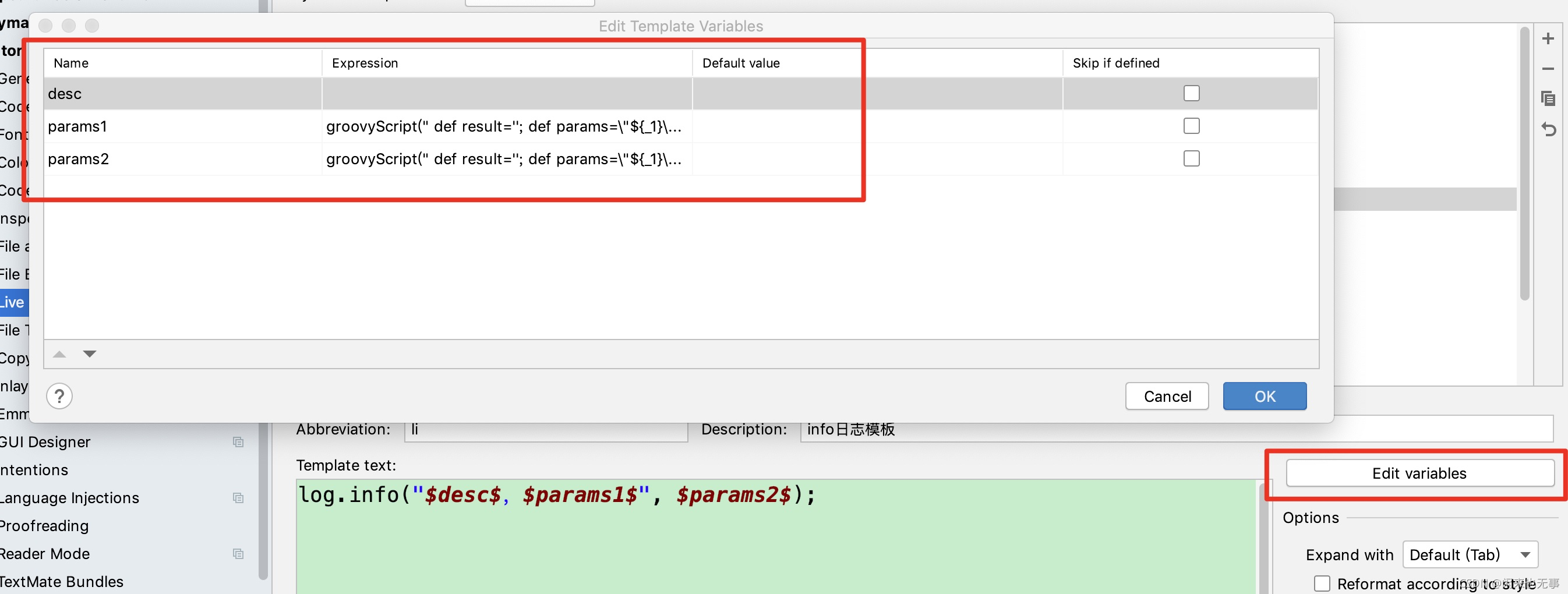1568x594 pixels.
Task: Click the Cancel button
Action: 1167,396
